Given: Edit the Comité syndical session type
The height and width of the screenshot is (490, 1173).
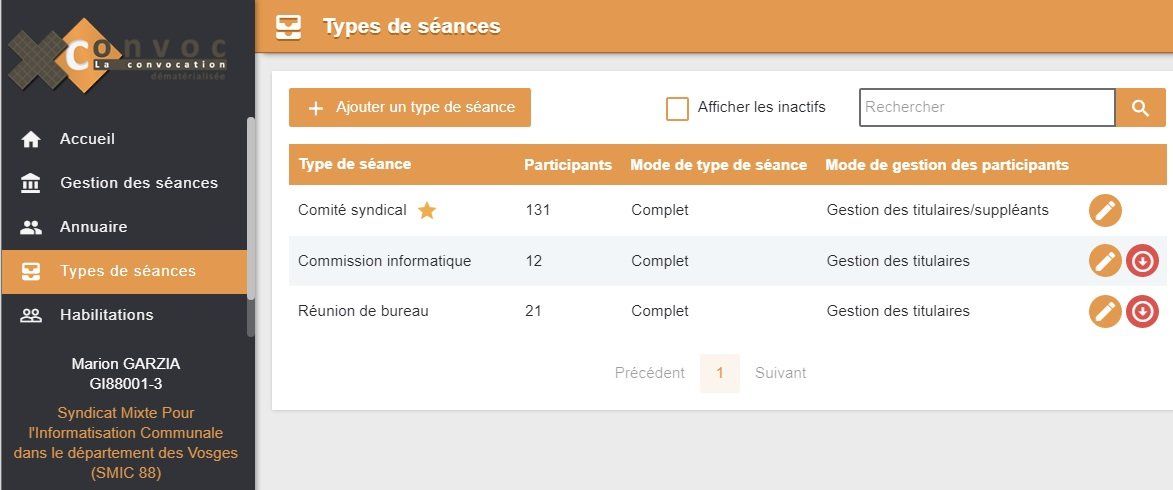Looking at the screenshot, I should 1105,211.
